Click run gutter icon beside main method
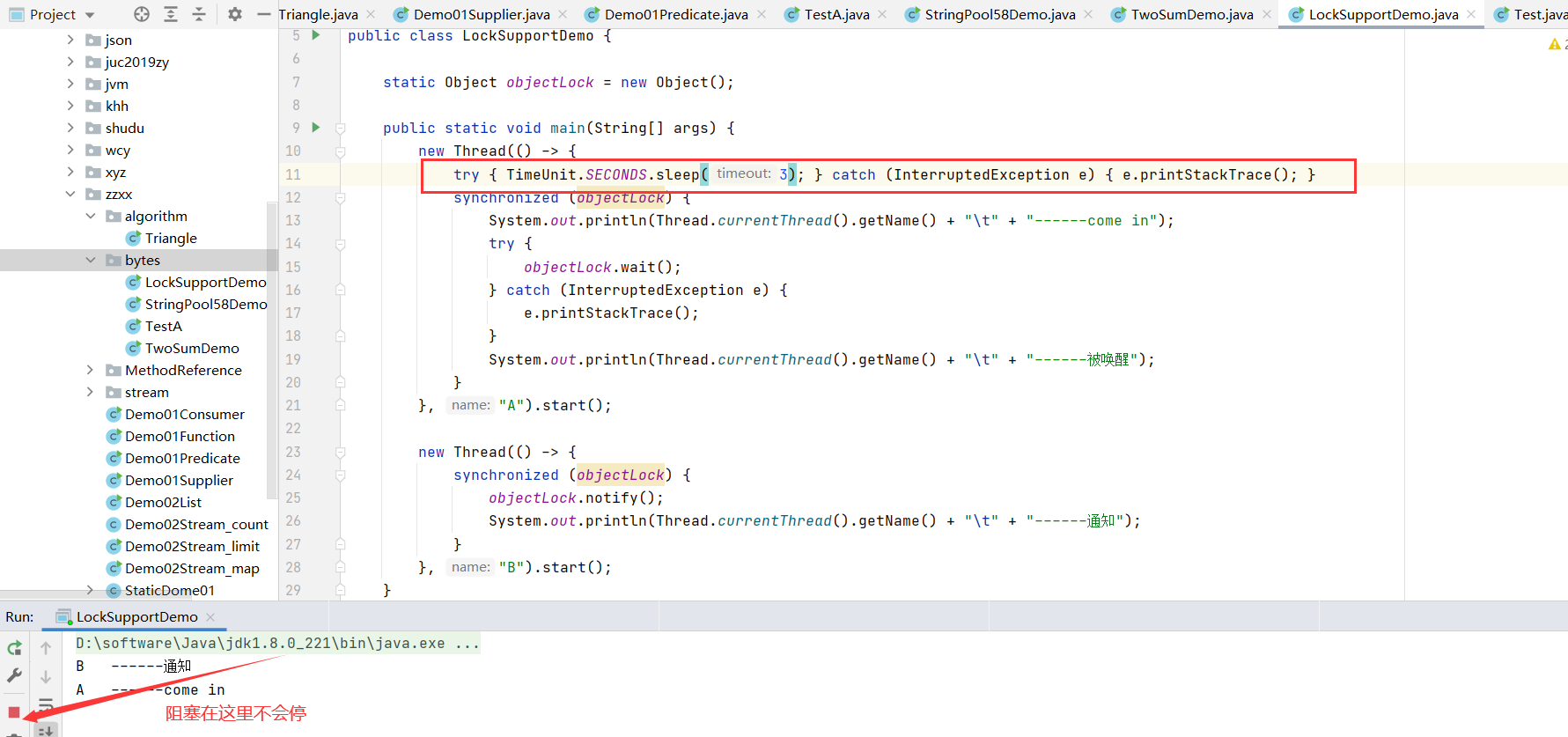Image resolution: width=1568 pixels, height=737 pixels. 316,128
